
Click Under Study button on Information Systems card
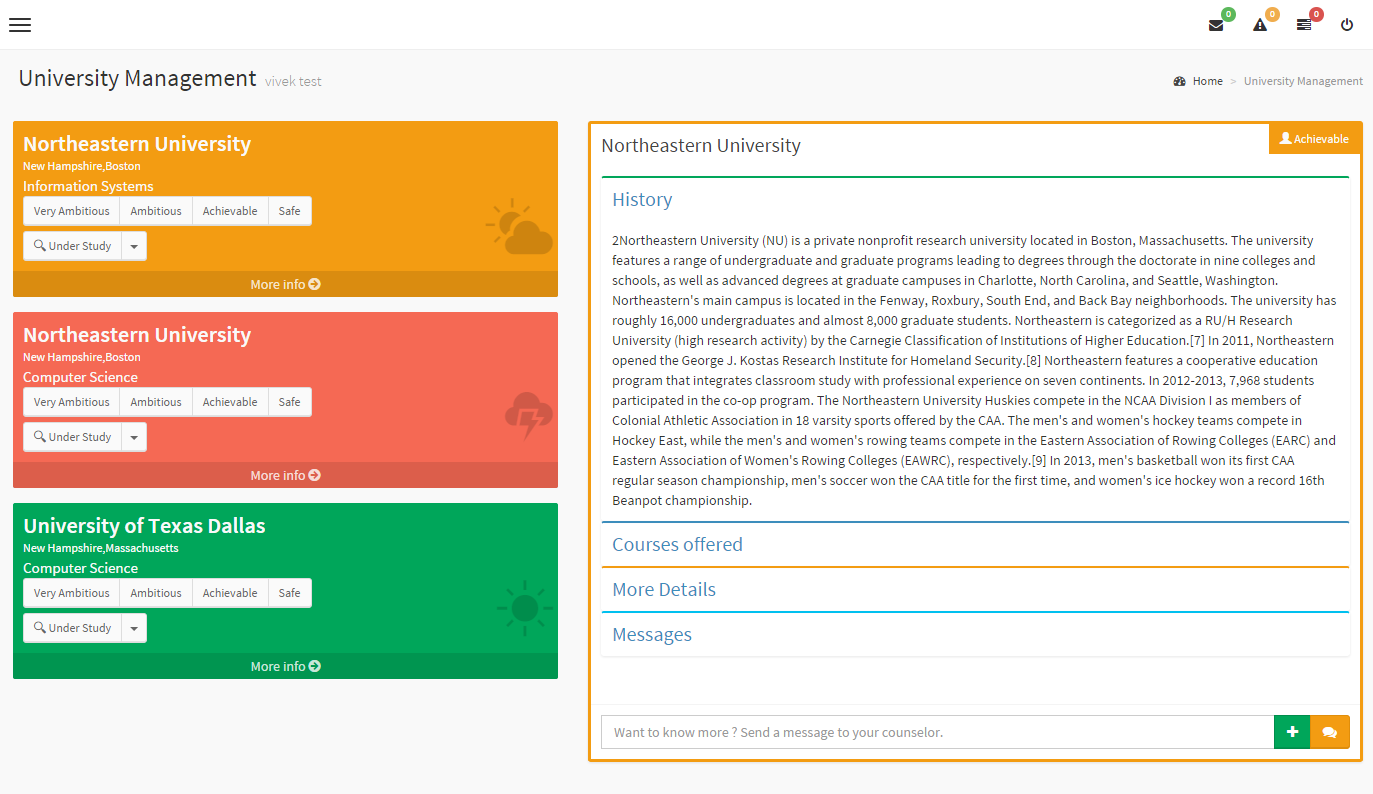tap(73, 246)
